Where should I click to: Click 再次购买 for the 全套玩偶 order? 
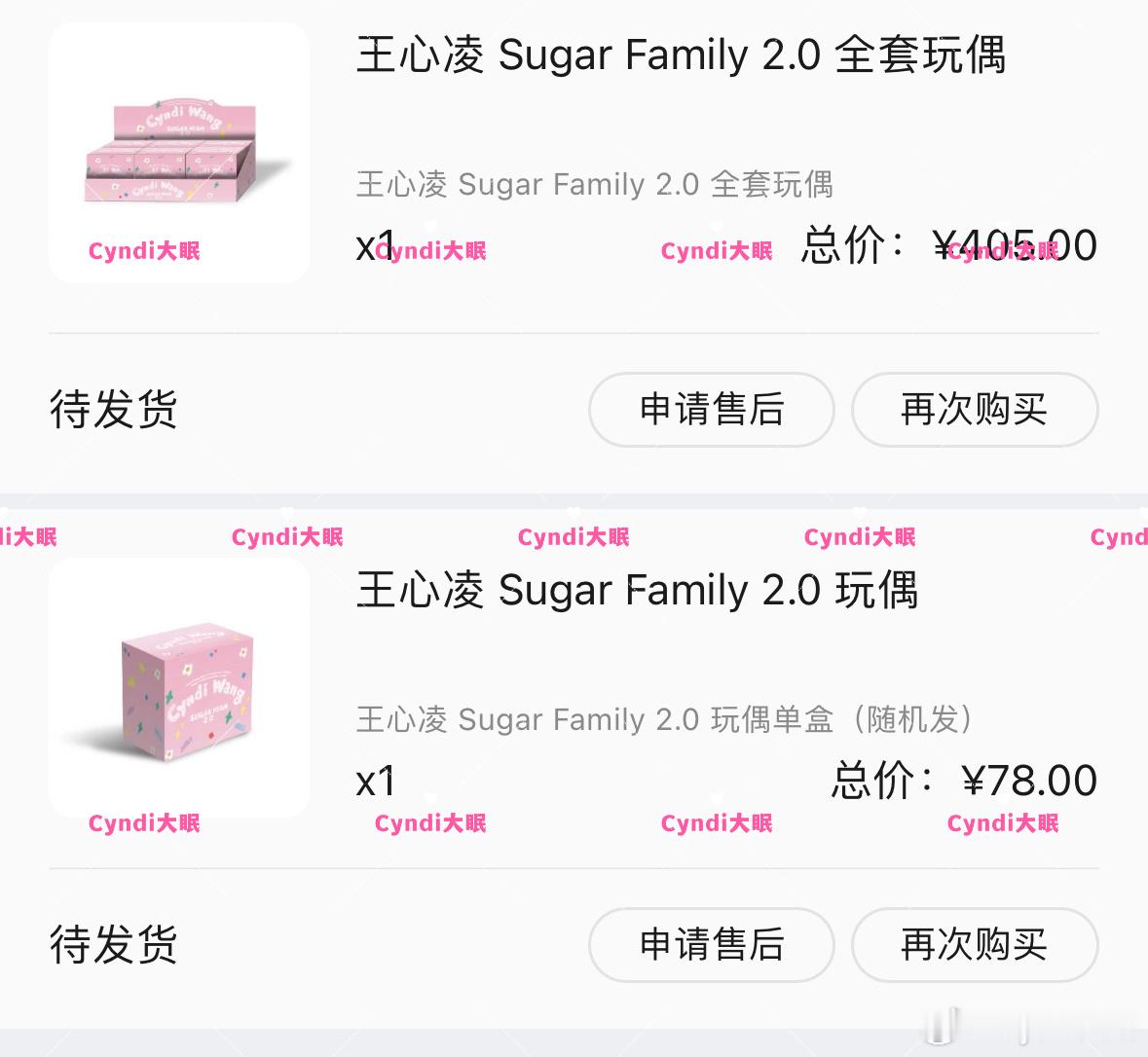(974, 411)
